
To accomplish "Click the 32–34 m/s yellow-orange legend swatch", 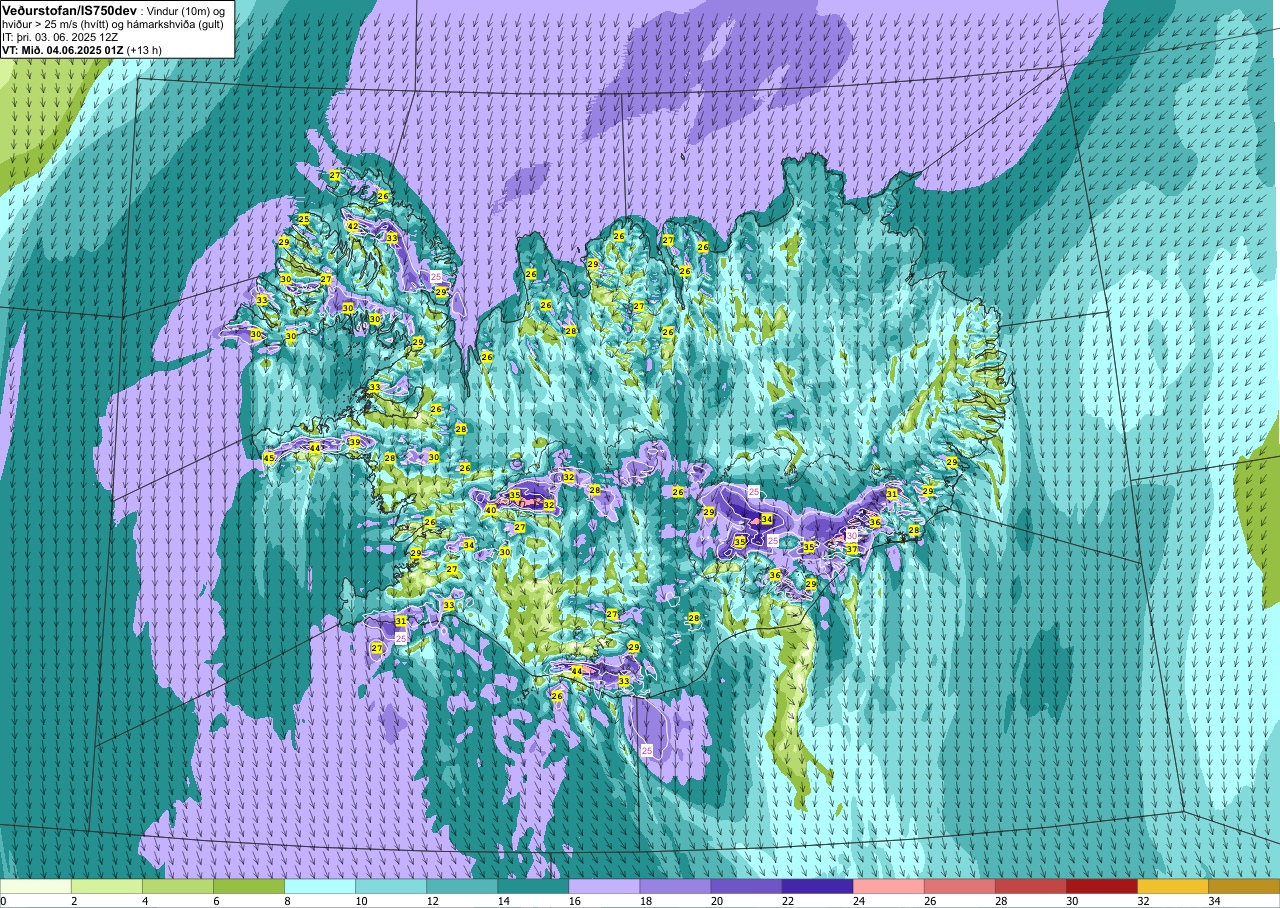I will [x=1172, y=886].
